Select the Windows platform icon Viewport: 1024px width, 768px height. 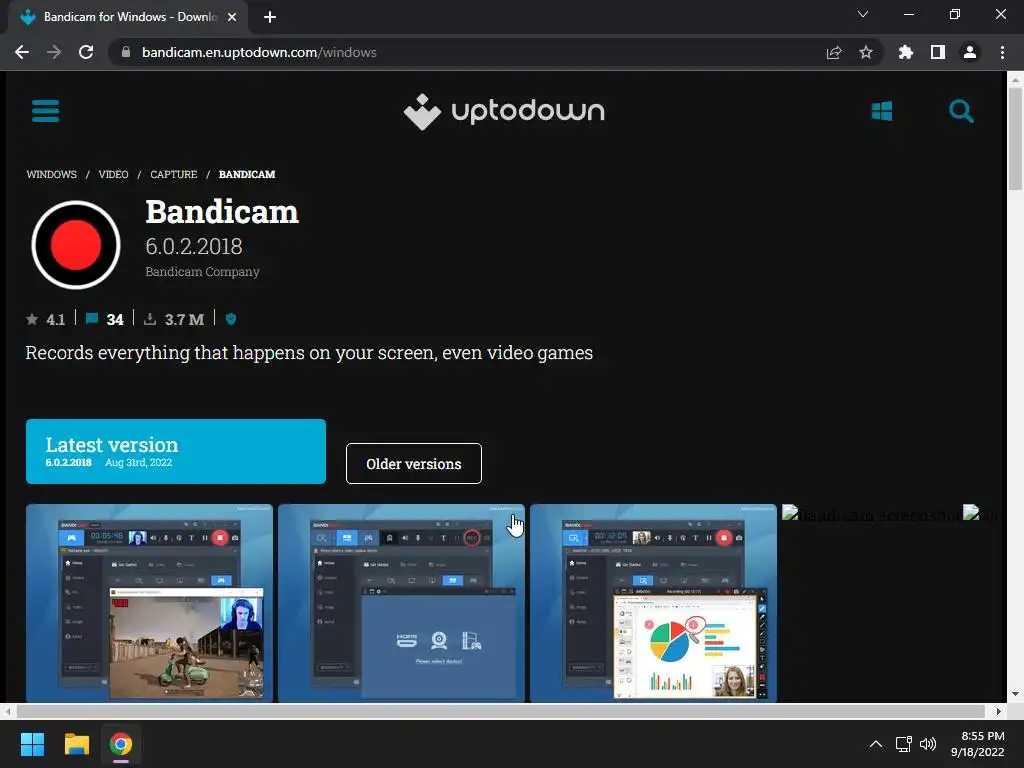click(882, 111)
